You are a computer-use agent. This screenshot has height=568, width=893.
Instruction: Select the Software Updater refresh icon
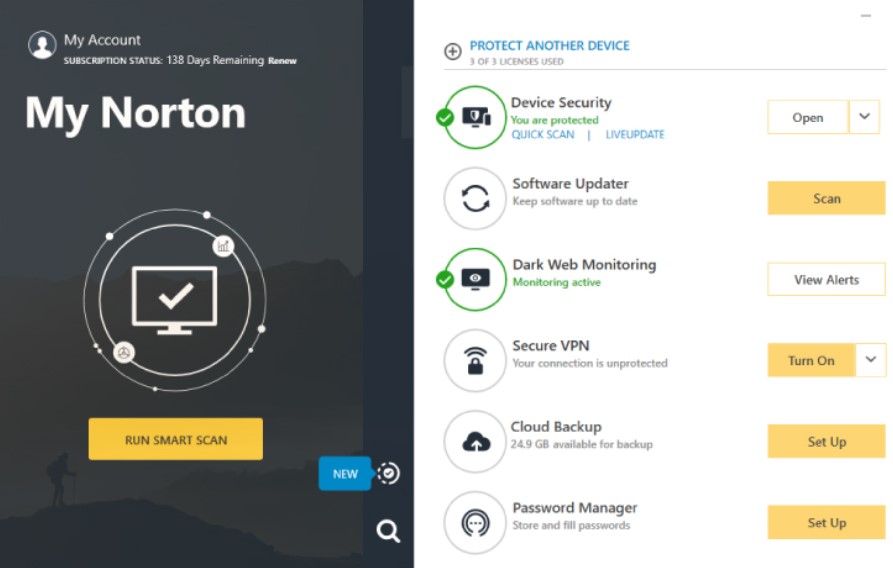(475, 198)
